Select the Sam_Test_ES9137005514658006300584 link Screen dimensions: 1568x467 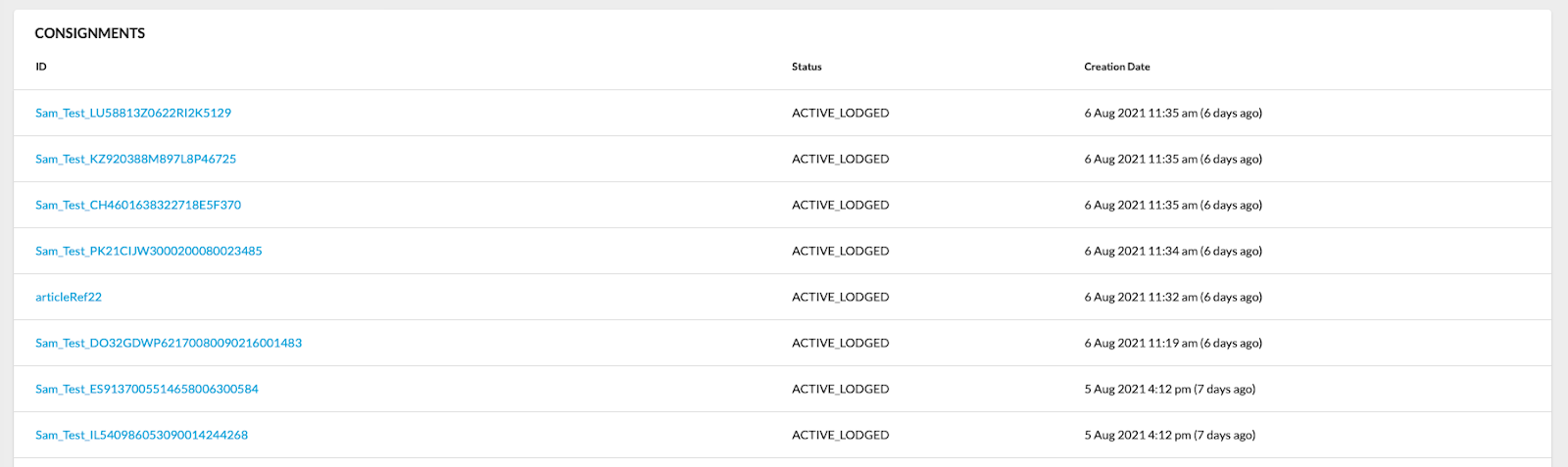pos(147,389)
